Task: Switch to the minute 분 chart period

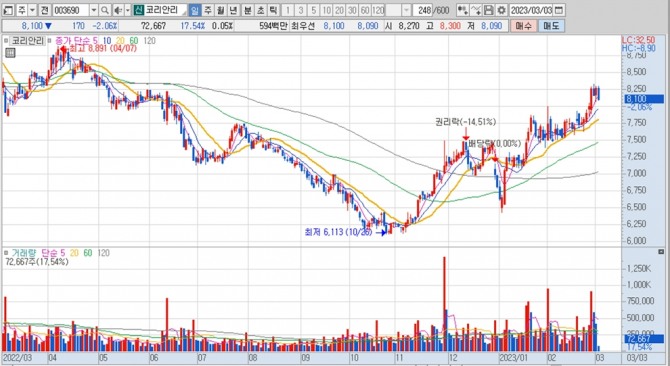Action: pos(248,10)
